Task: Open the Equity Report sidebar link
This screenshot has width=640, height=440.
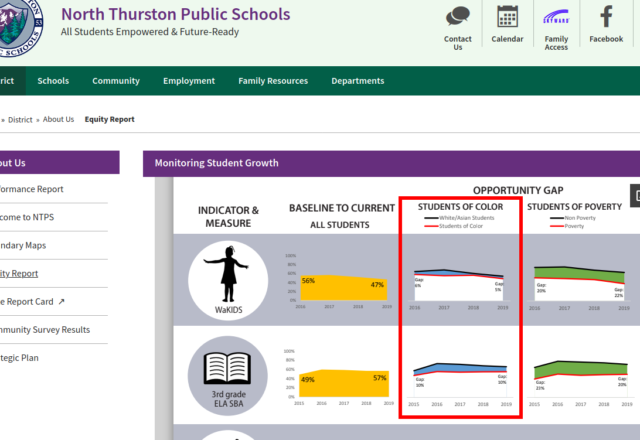Action: tap(20, 273)
